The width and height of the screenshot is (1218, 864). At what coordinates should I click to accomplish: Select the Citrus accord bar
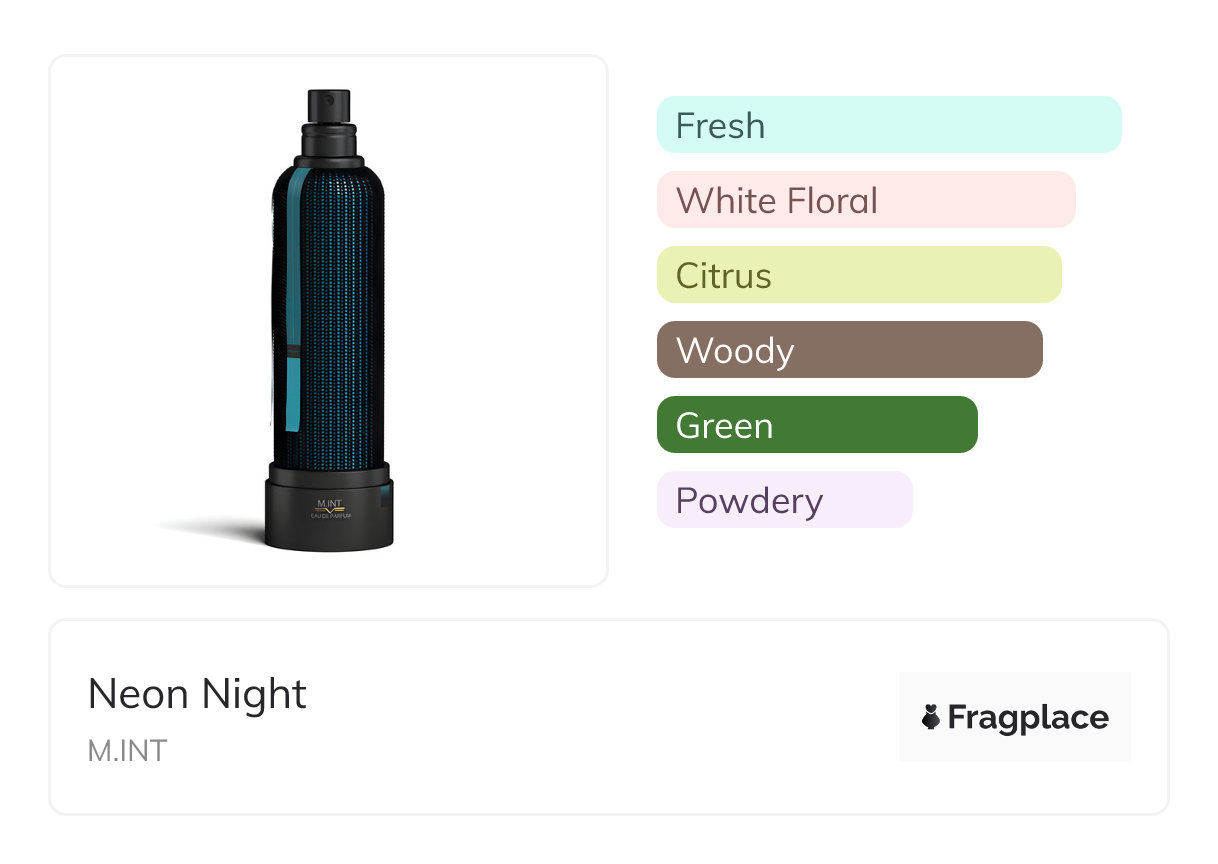pyautogui.click(x=859, y=275)
